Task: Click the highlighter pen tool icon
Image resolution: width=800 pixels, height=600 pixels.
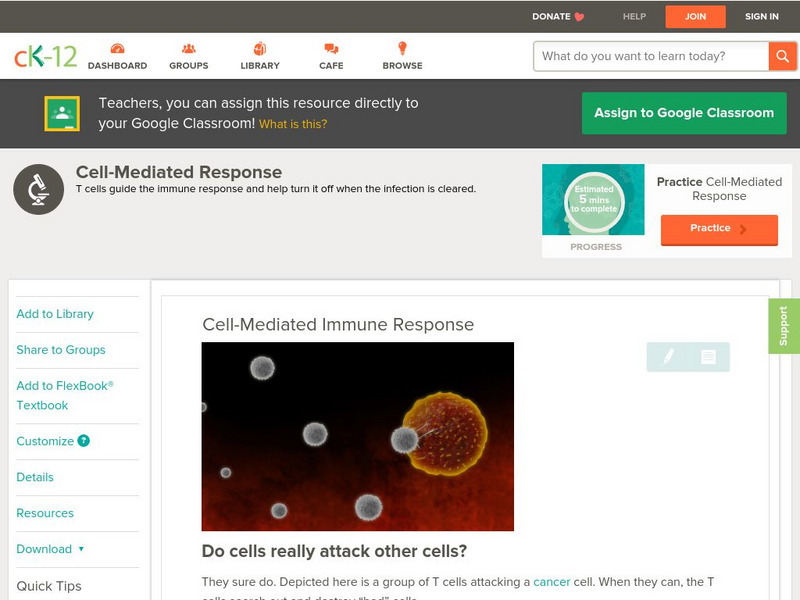Action: [668, 357]
